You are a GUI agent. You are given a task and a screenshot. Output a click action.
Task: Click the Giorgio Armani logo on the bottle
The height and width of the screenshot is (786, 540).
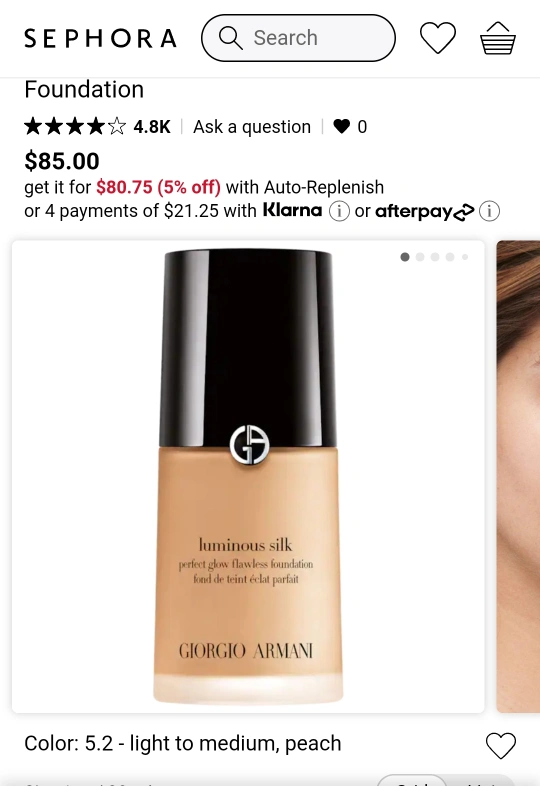(x=249, y=445)
